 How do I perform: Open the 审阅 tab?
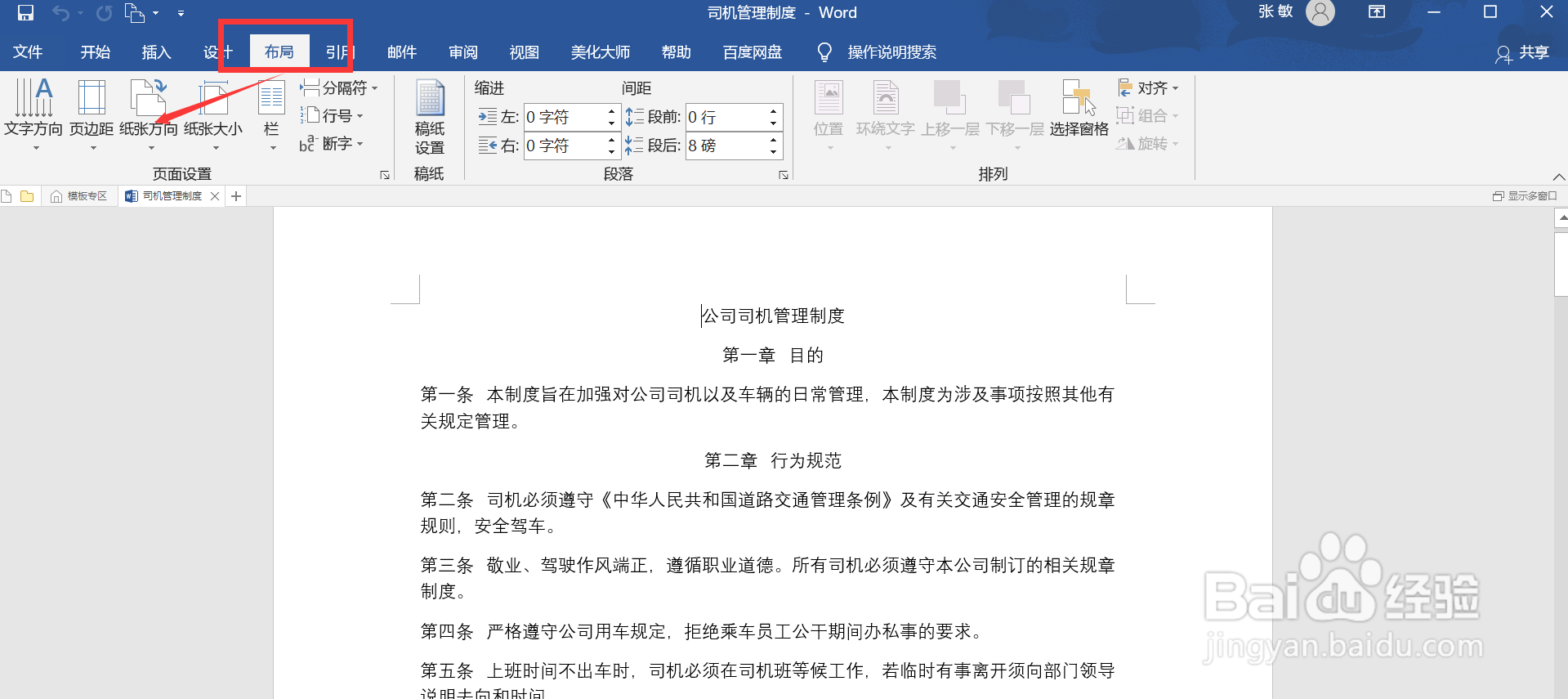pos(462,52)
